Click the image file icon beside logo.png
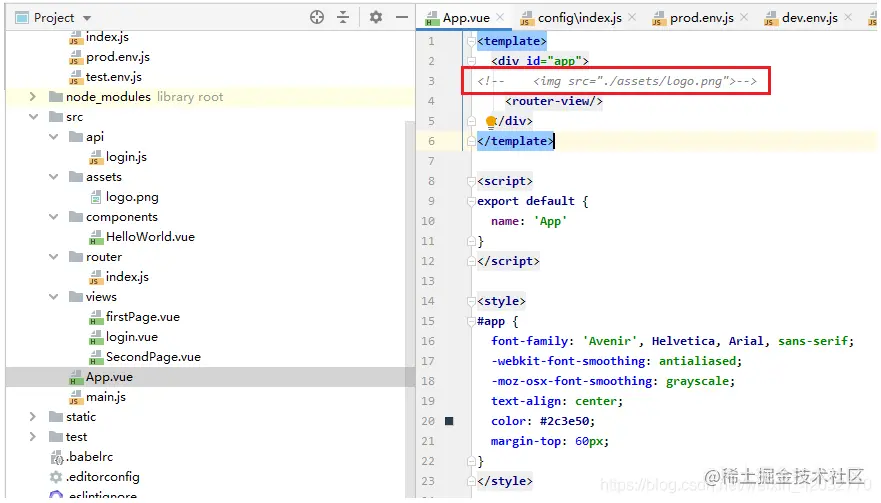The height and width of the screenshot is (503, 881). point(96,197)
